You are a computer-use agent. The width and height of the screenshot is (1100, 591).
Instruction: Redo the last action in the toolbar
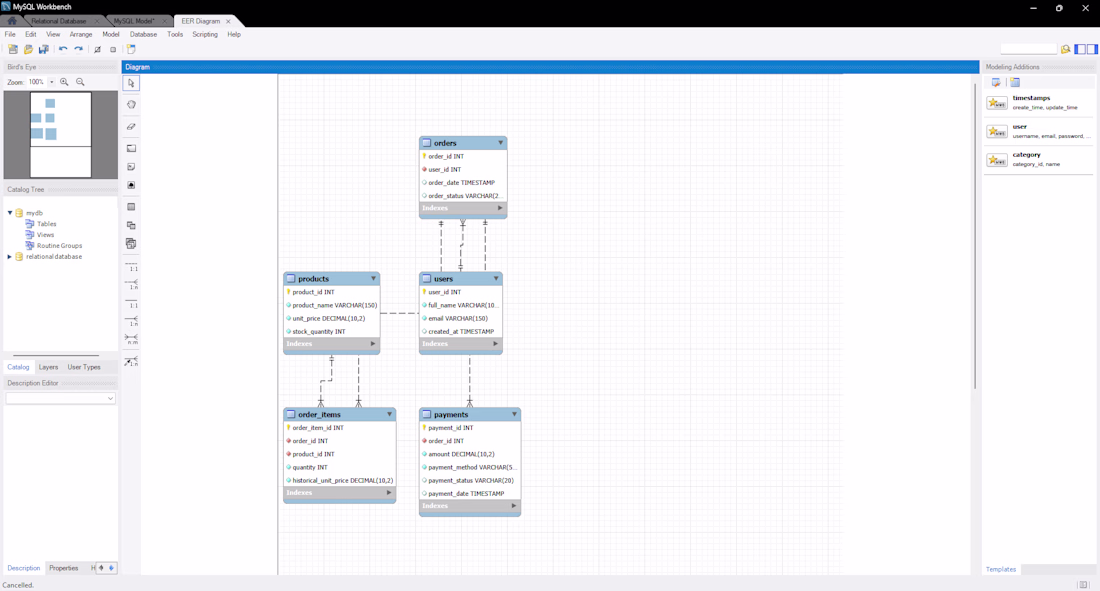[79, 49]
